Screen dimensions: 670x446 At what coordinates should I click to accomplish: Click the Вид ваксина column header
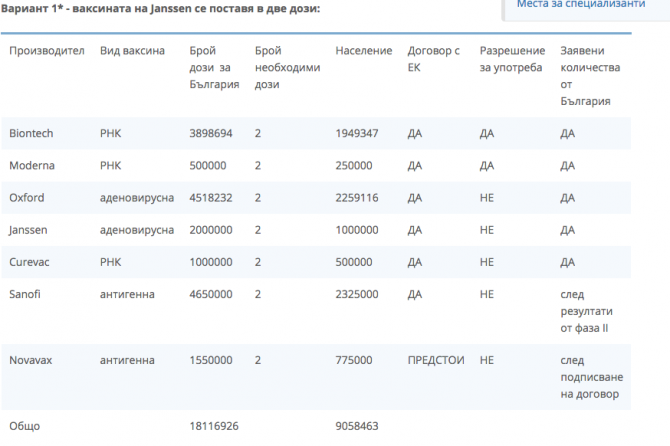(x=132, y=50)
